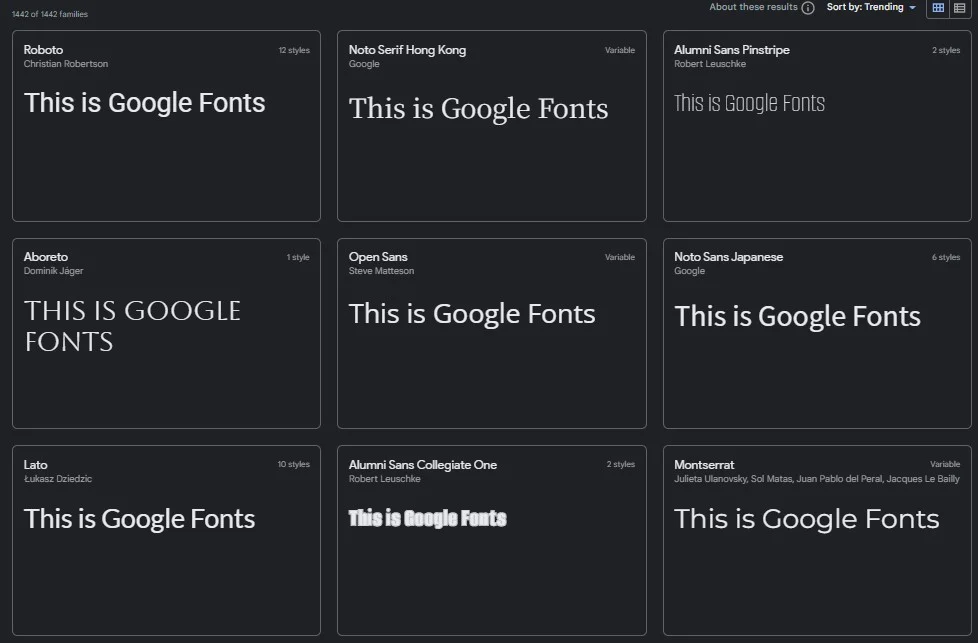Screen dimensions: 978x643
Task: Click 6 styles label on Noto Sans Japanese
Action: [946, 257]
